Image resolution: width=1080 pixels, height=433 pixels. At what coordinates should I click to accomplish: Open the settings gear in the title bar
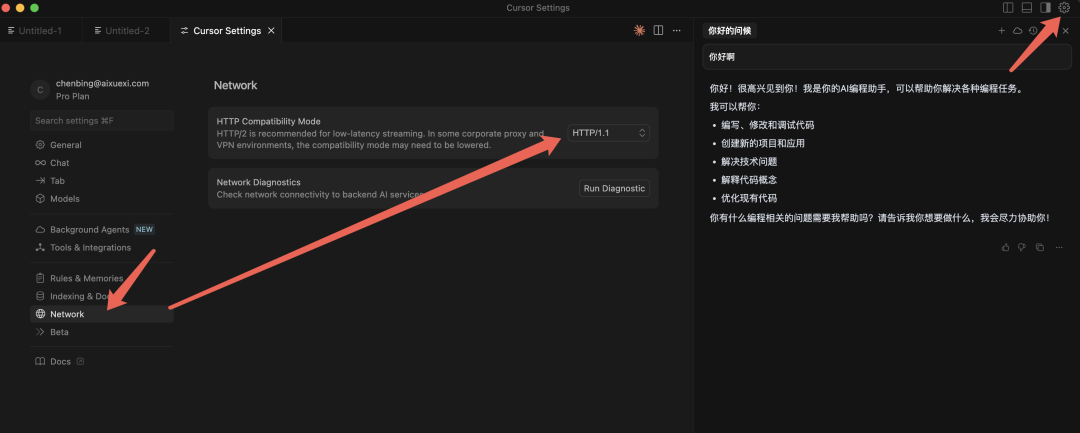tap(1064, 8)
